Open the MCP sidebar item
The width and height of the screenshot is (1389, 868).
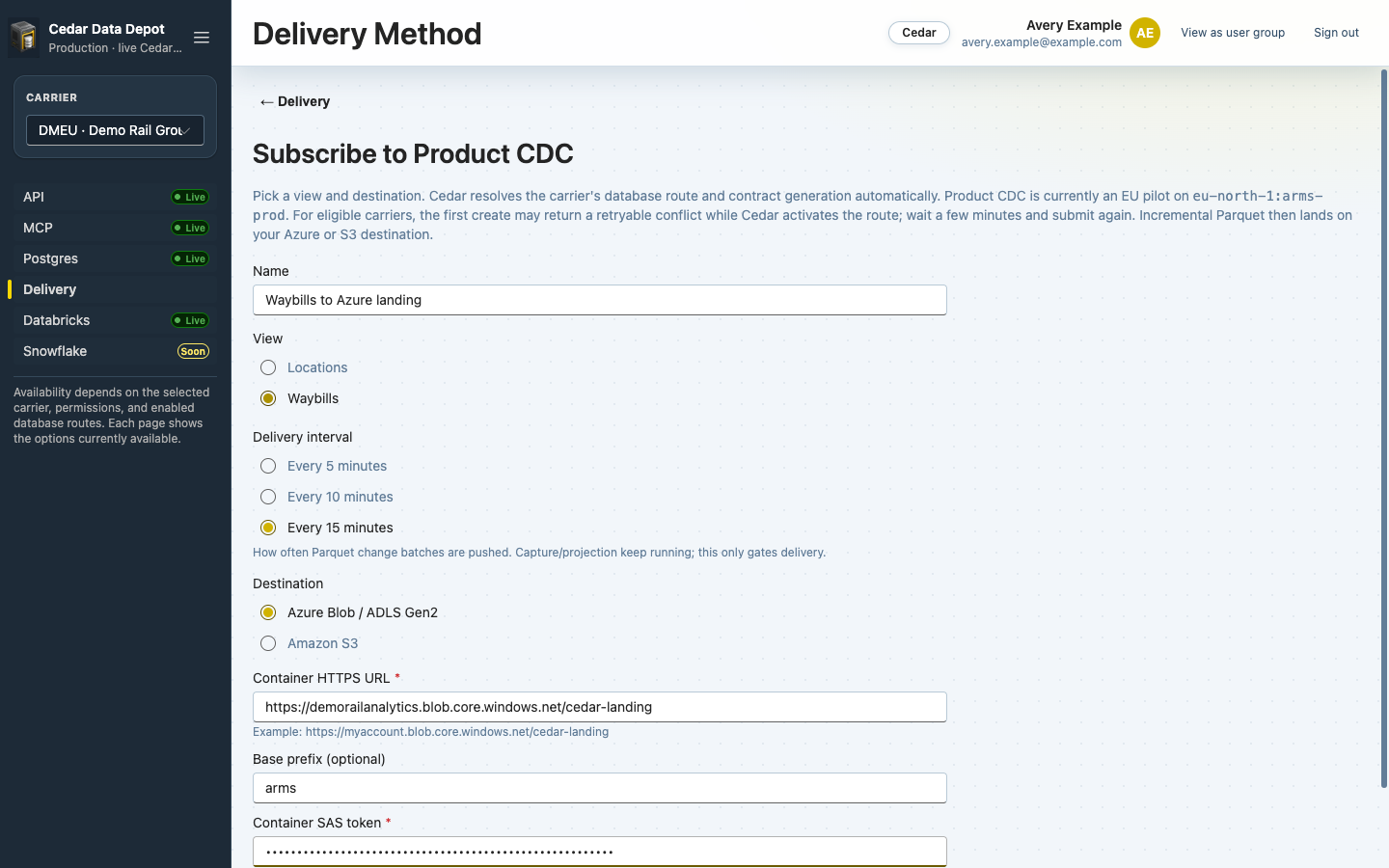[x=115, y=228]
